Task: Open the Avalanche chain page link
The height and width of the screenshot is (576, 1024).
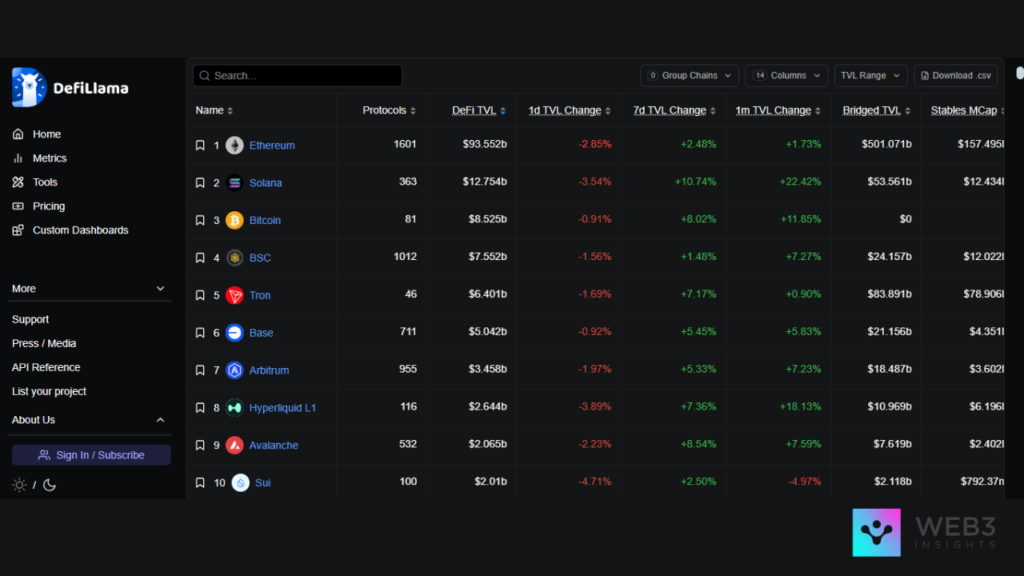Action: (x=274, y=445)
